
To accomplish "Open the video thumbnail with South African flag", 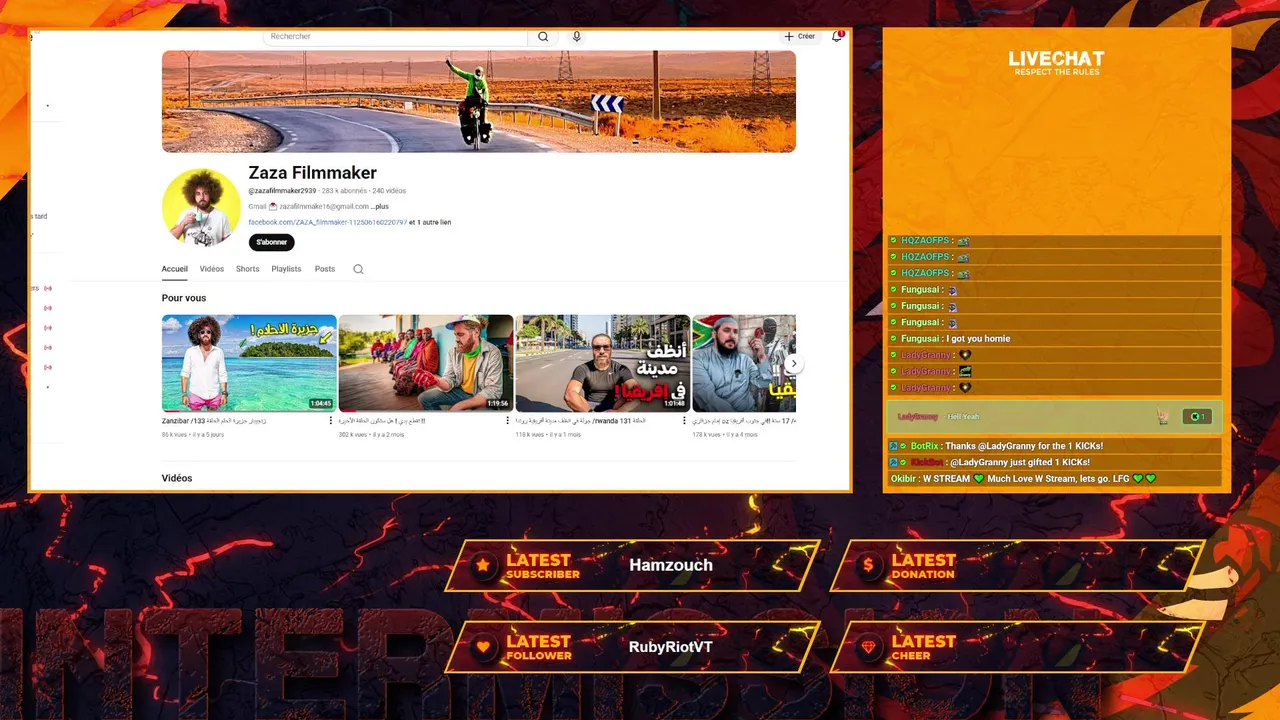I will 744,363.
